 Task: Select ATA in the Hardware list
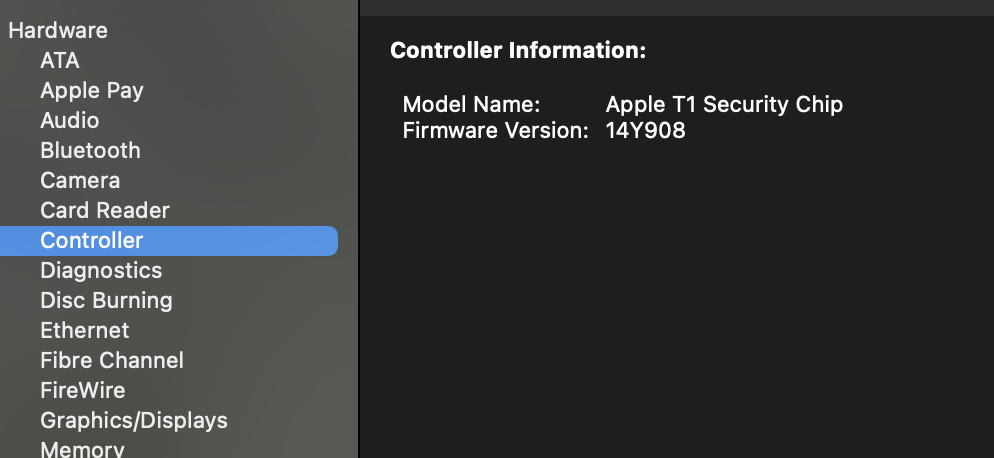(60, 60)
